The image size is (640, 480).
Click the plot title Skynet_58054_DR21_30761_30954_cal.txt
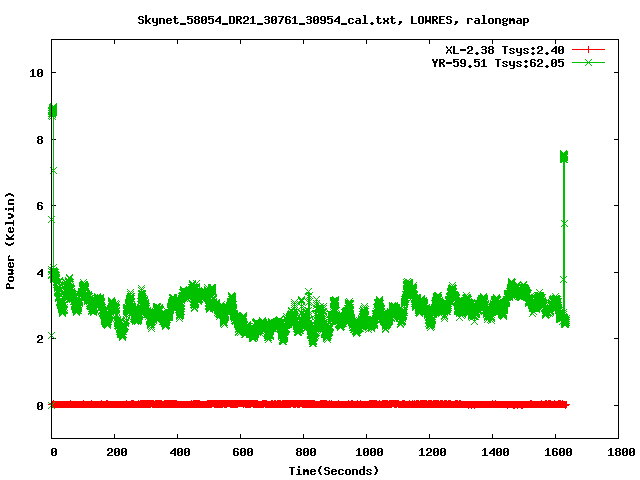(x=267, y=20)
